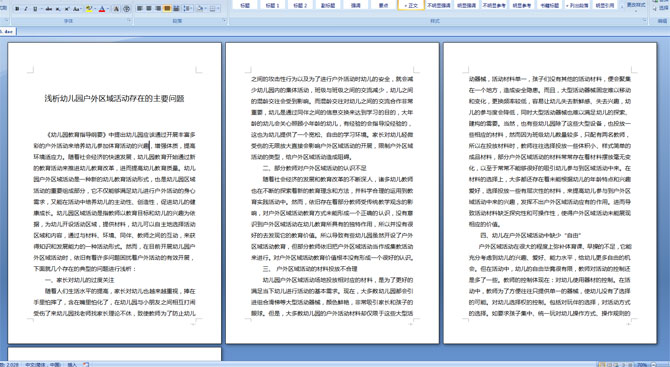Apply the 标题 2 style
The height and width of the screenshot is (367, 670).
click(300, 5)
